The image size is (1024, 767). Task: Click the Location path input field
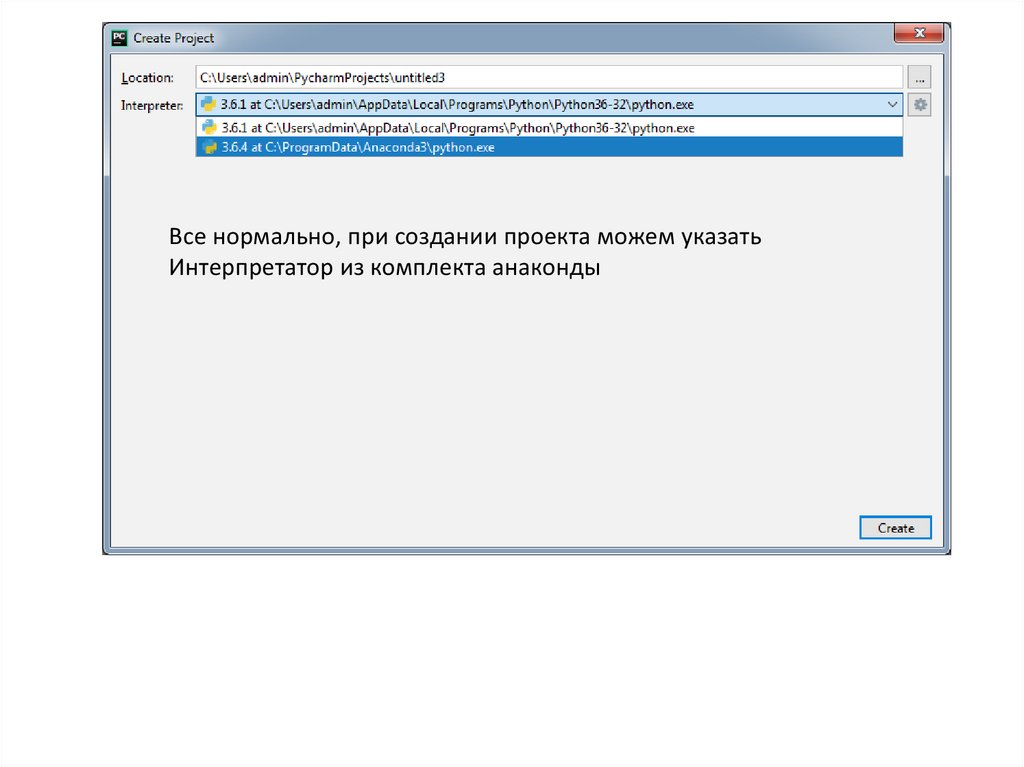[x=548, y=77]
